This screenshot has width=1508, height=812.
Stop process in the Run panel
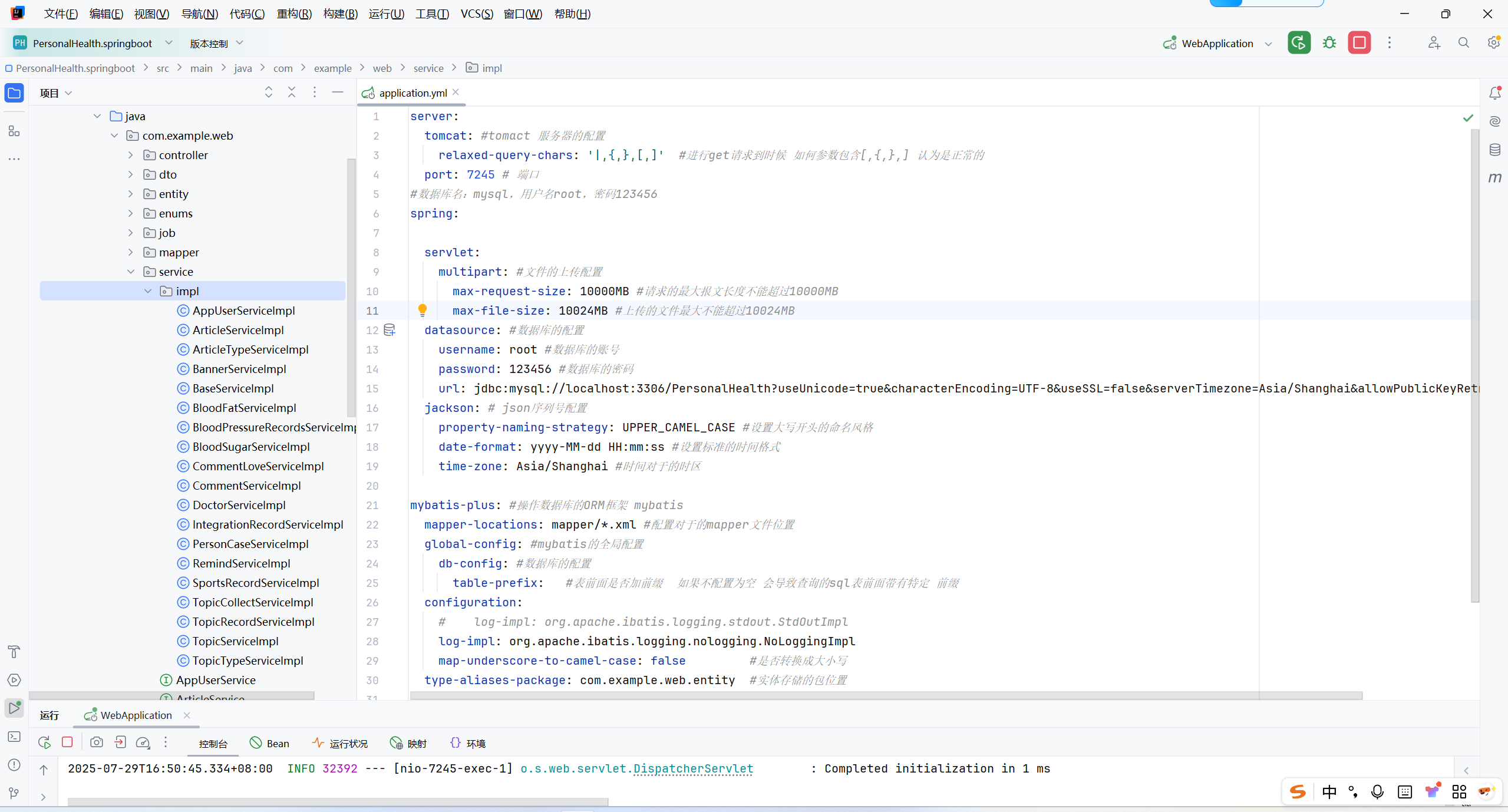pos(67,742)
